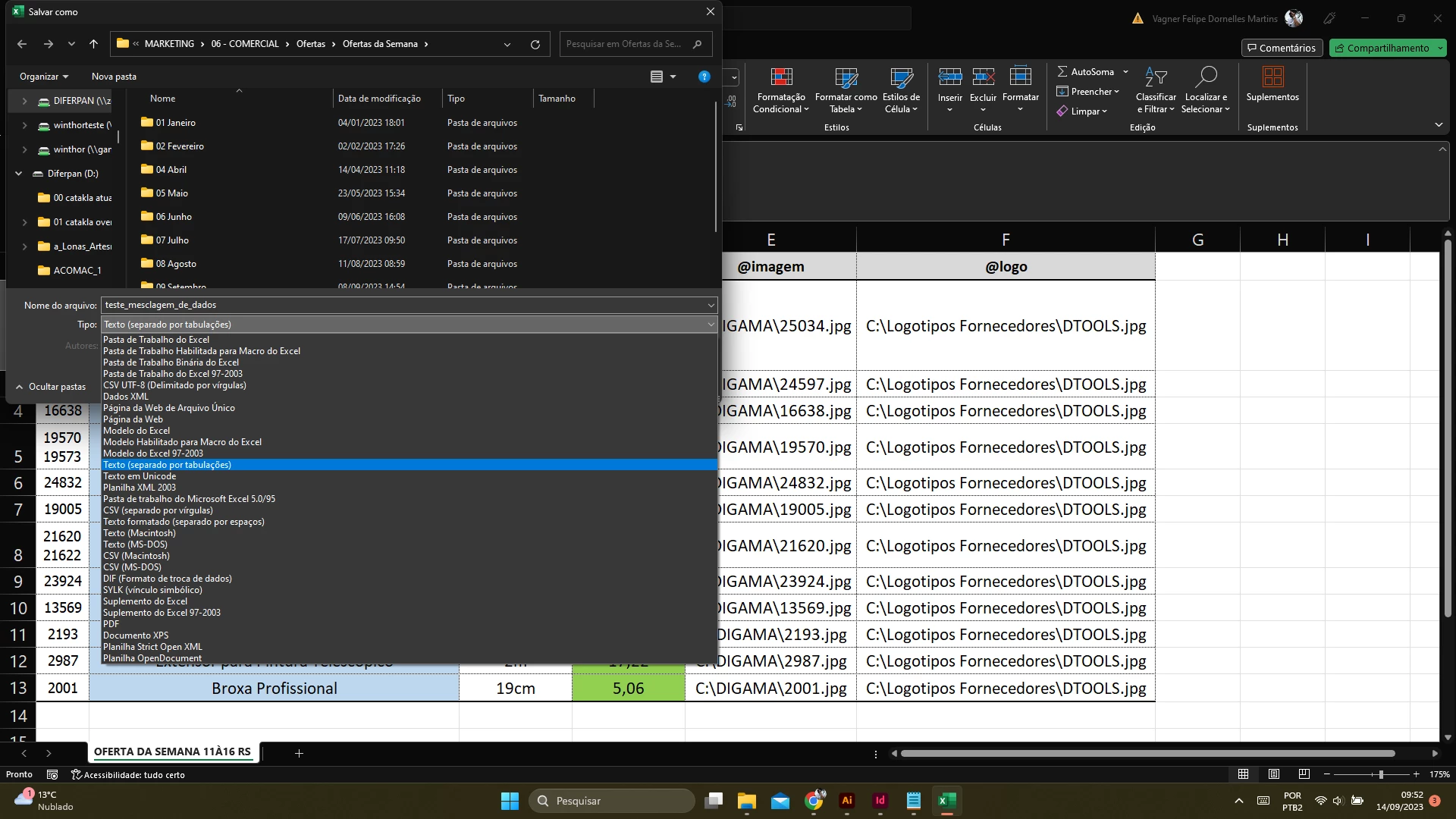The width and height of the screenshot is (1456, 819).
Task: Click the help question mark icon
Action: (x=704, y=77)
